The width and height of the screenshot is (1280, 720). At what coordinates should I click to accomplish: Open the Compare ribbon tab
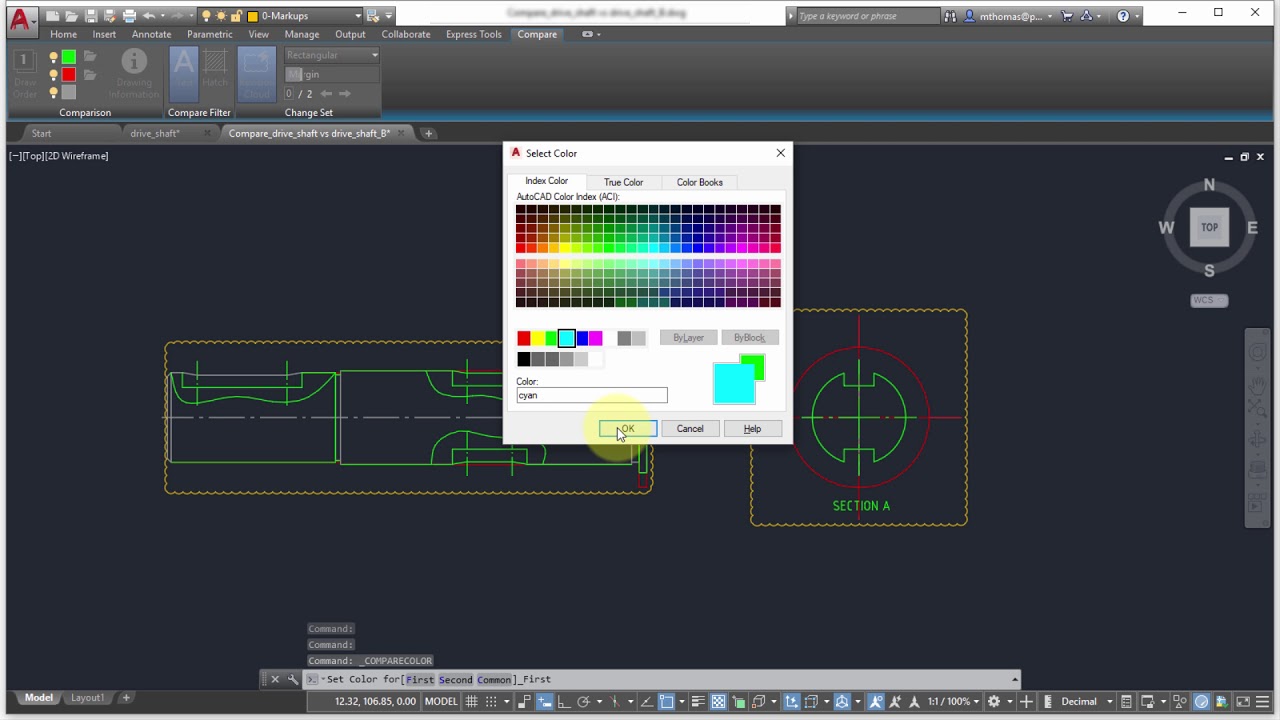pos(537,34)
